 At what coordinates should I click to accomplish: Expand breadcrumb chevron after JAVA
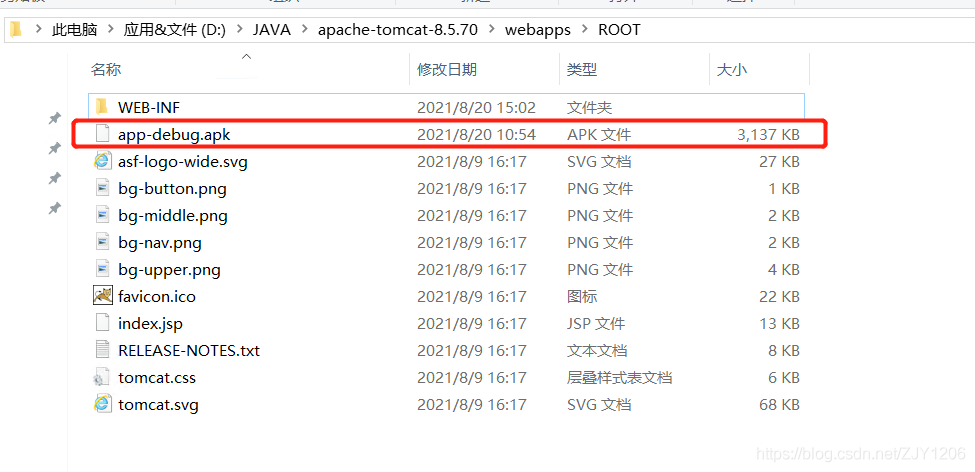[x=305, y=30]
